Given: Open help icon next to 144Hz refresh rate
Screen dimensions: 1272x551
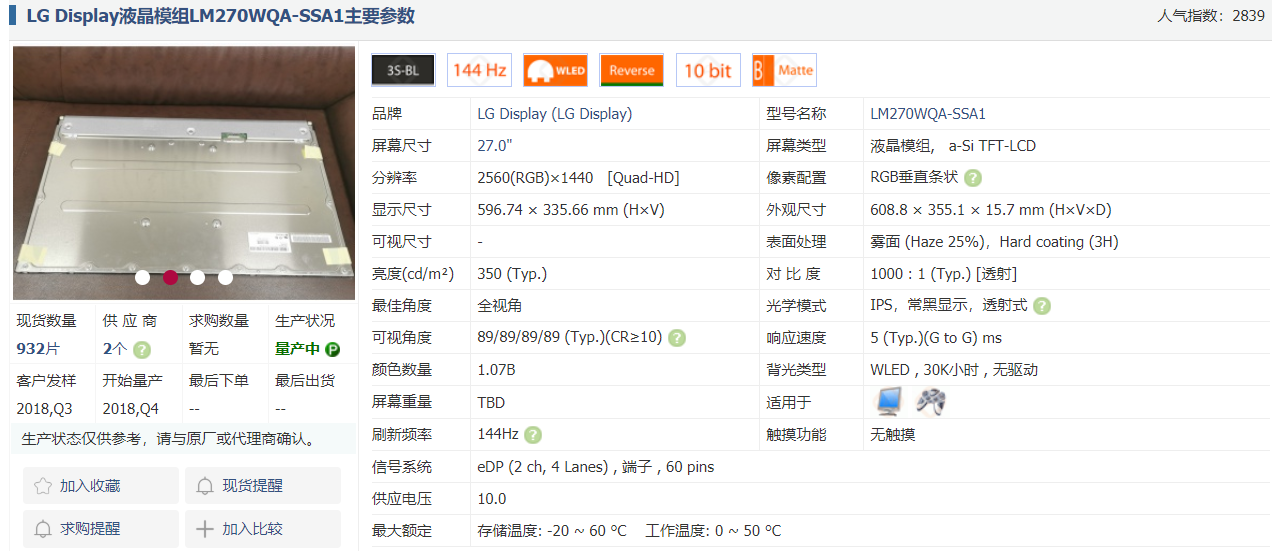Looking at the screenshot, I should [533, 434].
